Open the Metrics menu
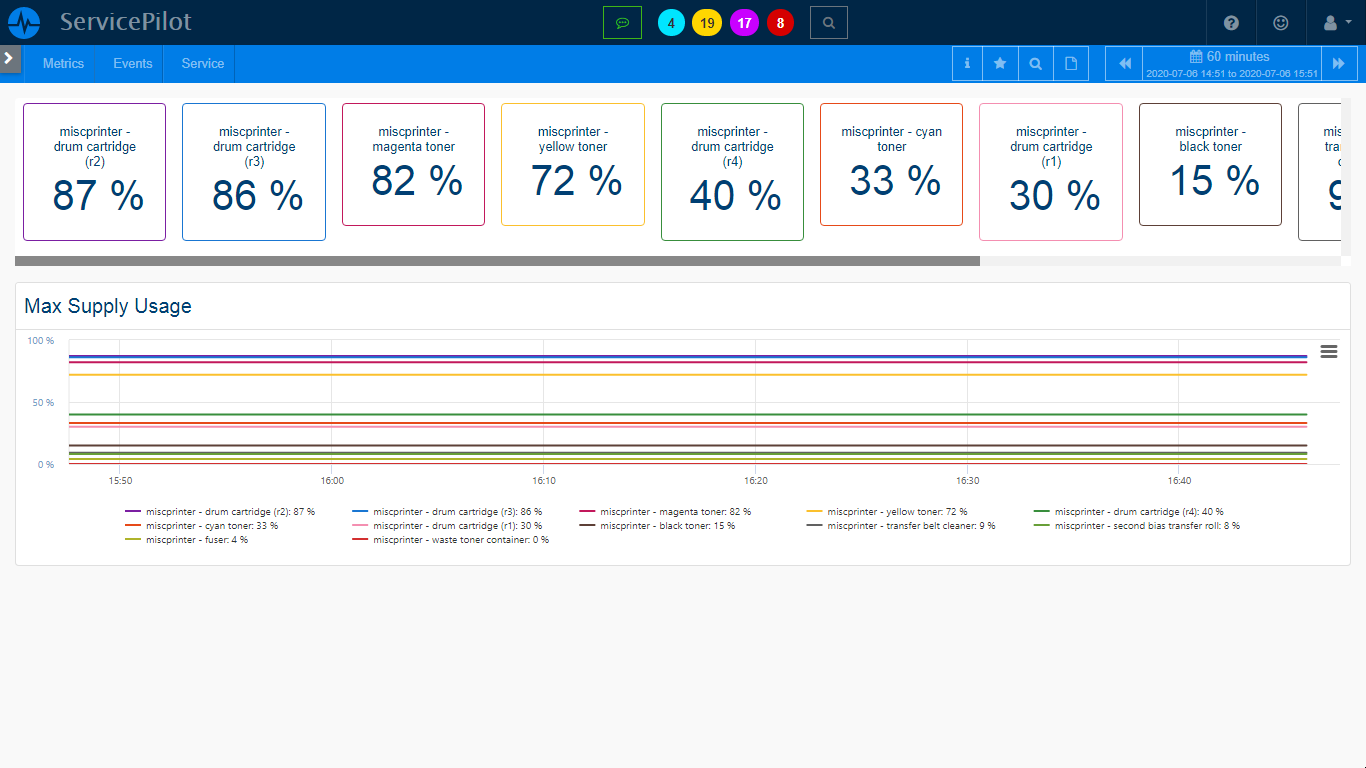 (x=63, y=63)
